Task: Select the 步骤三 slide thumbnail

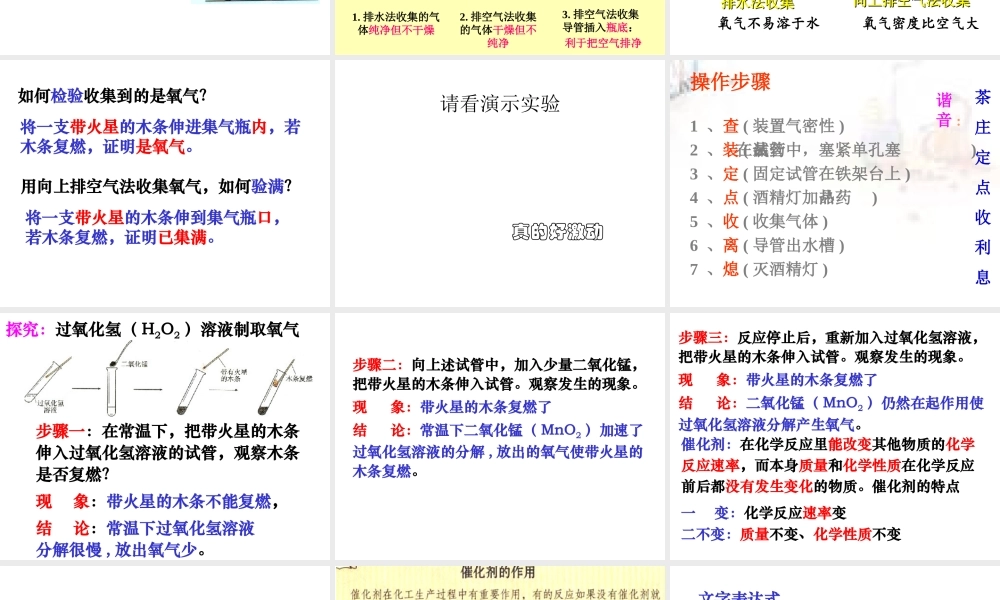Action: point(835,436)
